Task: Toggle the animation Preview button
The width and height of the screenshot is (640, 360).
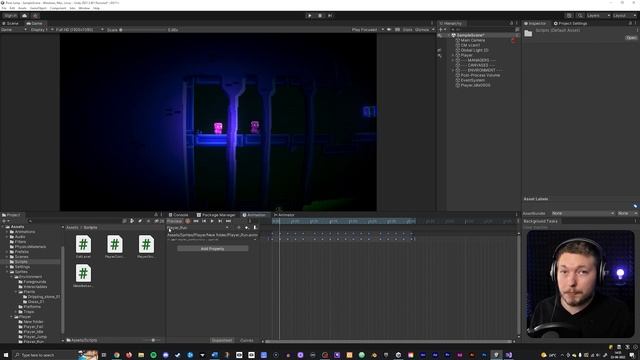Action: point(174,221)
